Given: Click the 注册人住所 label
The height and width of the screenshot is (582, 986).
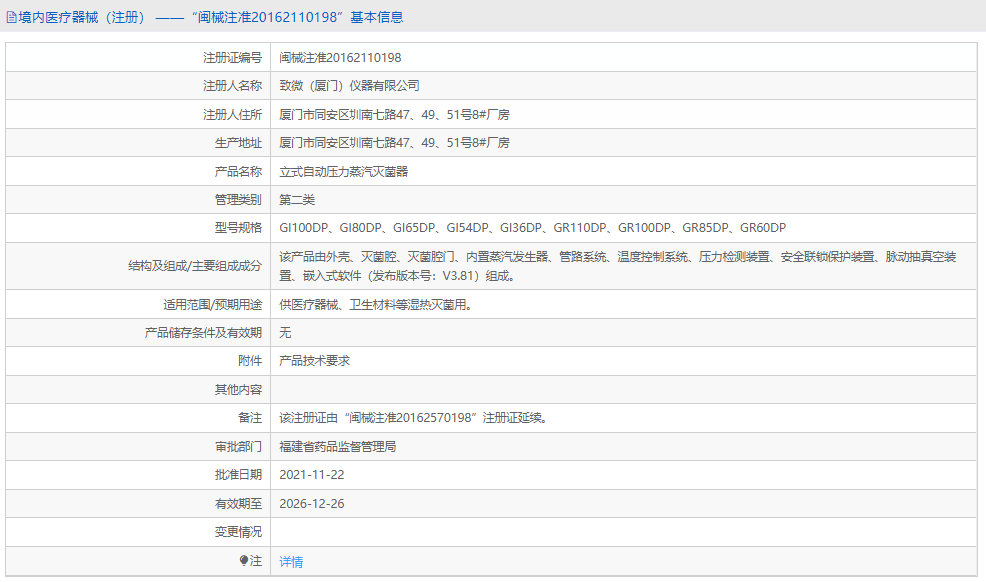Looking at the screenshot, I should tap(232, 115).
